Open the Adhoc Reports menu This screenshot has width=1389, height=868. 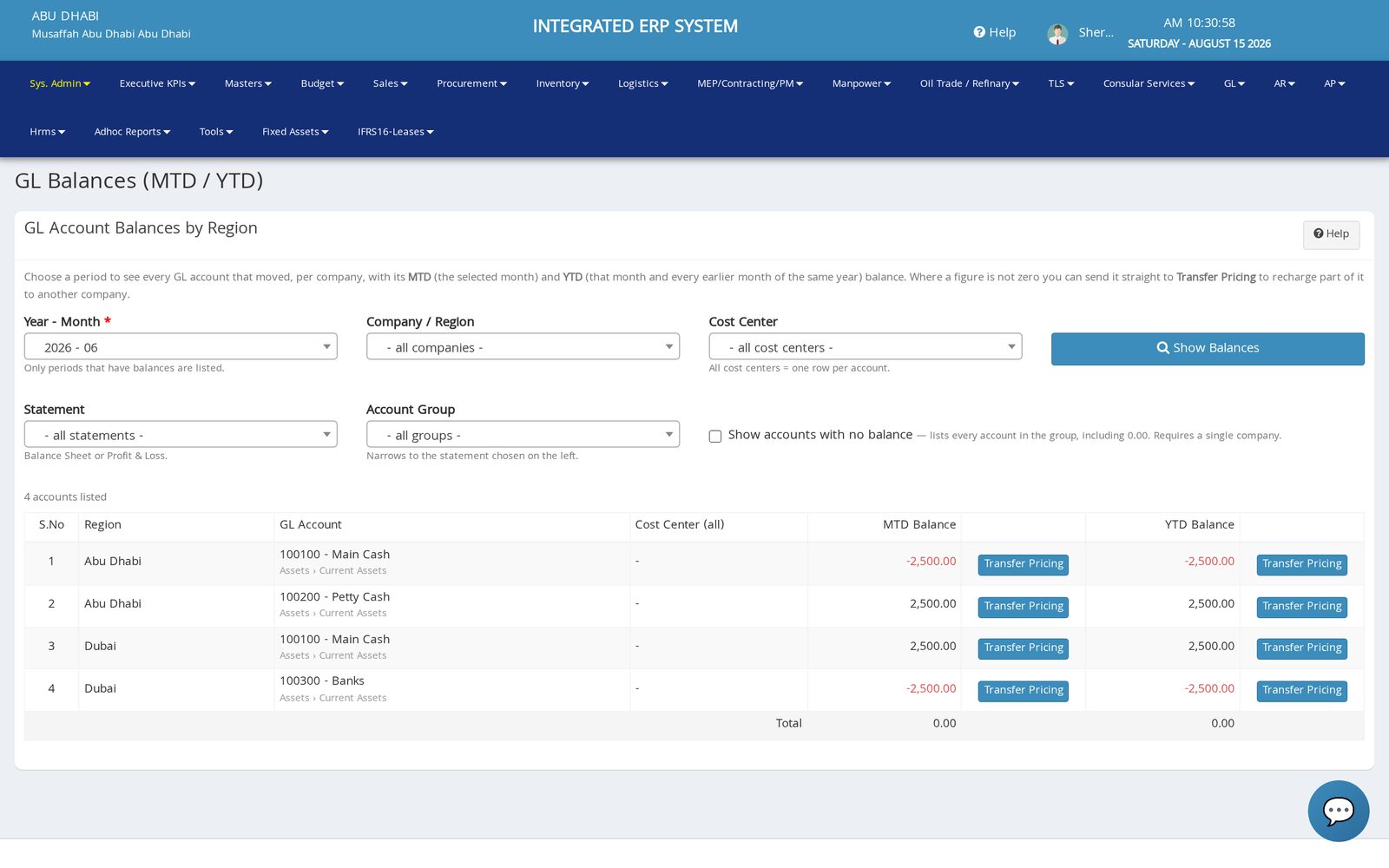pos(132,132)
